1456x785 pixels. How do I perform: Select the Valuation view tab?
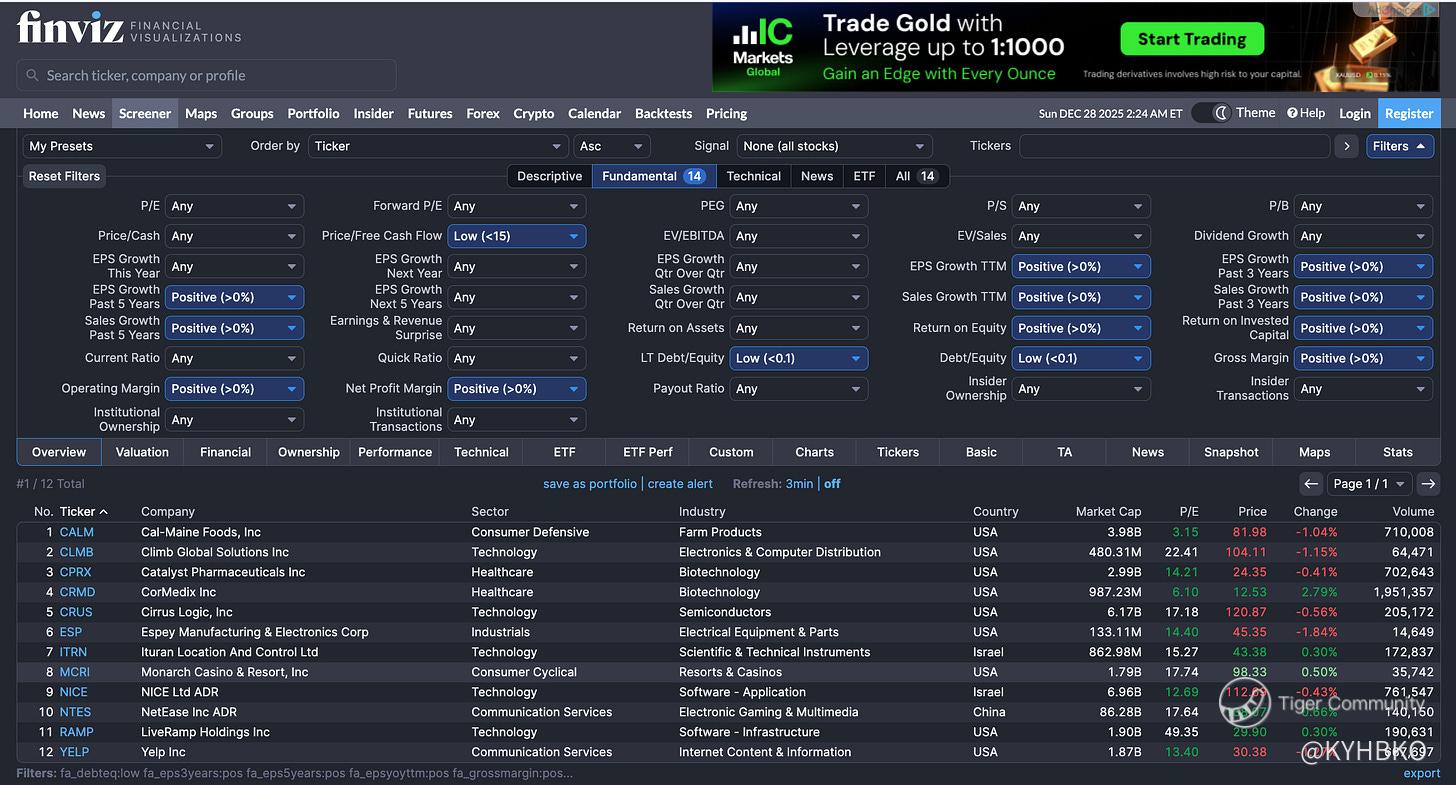(142, 452)
